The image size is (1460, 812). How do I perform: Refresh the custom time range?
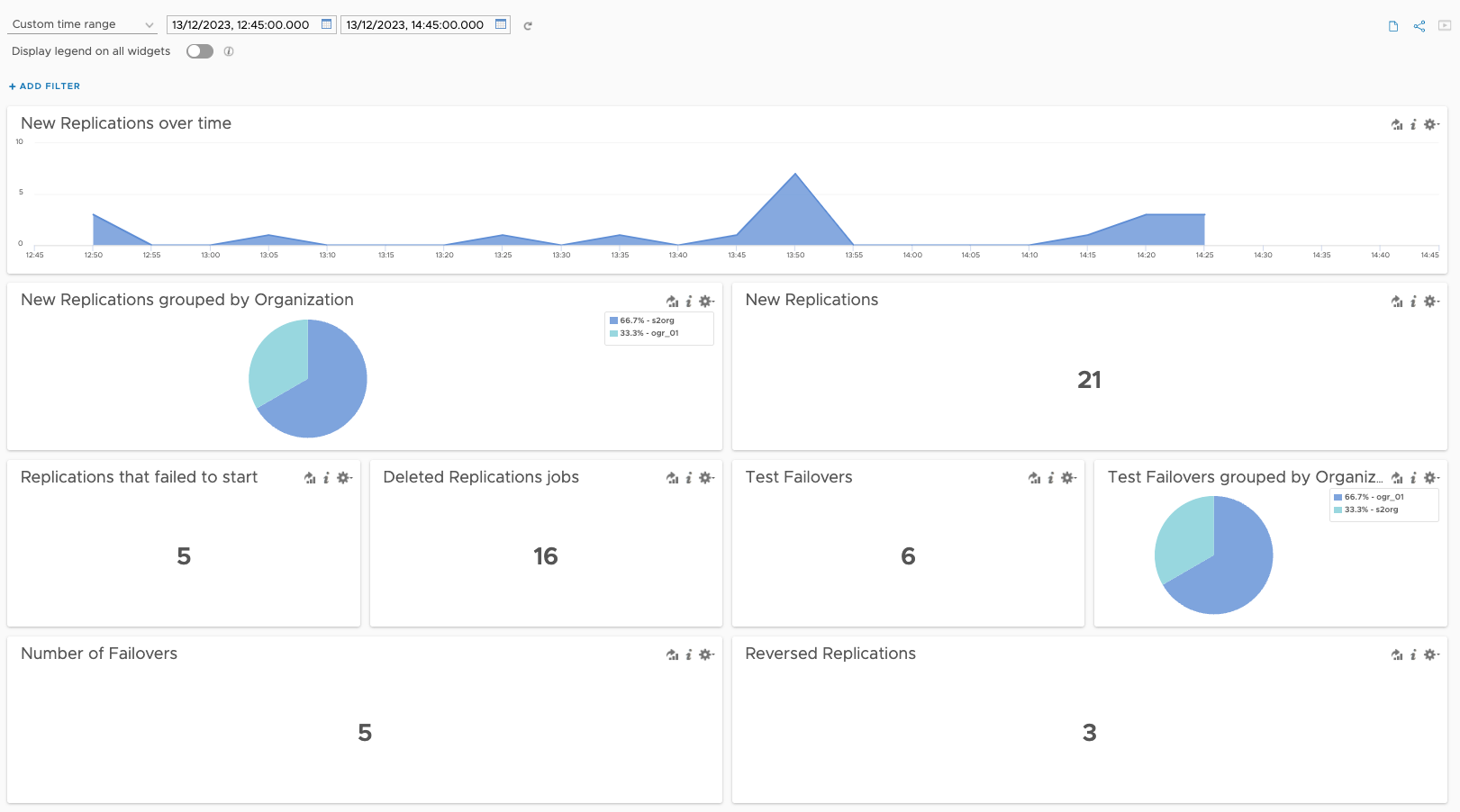[528, 26]
